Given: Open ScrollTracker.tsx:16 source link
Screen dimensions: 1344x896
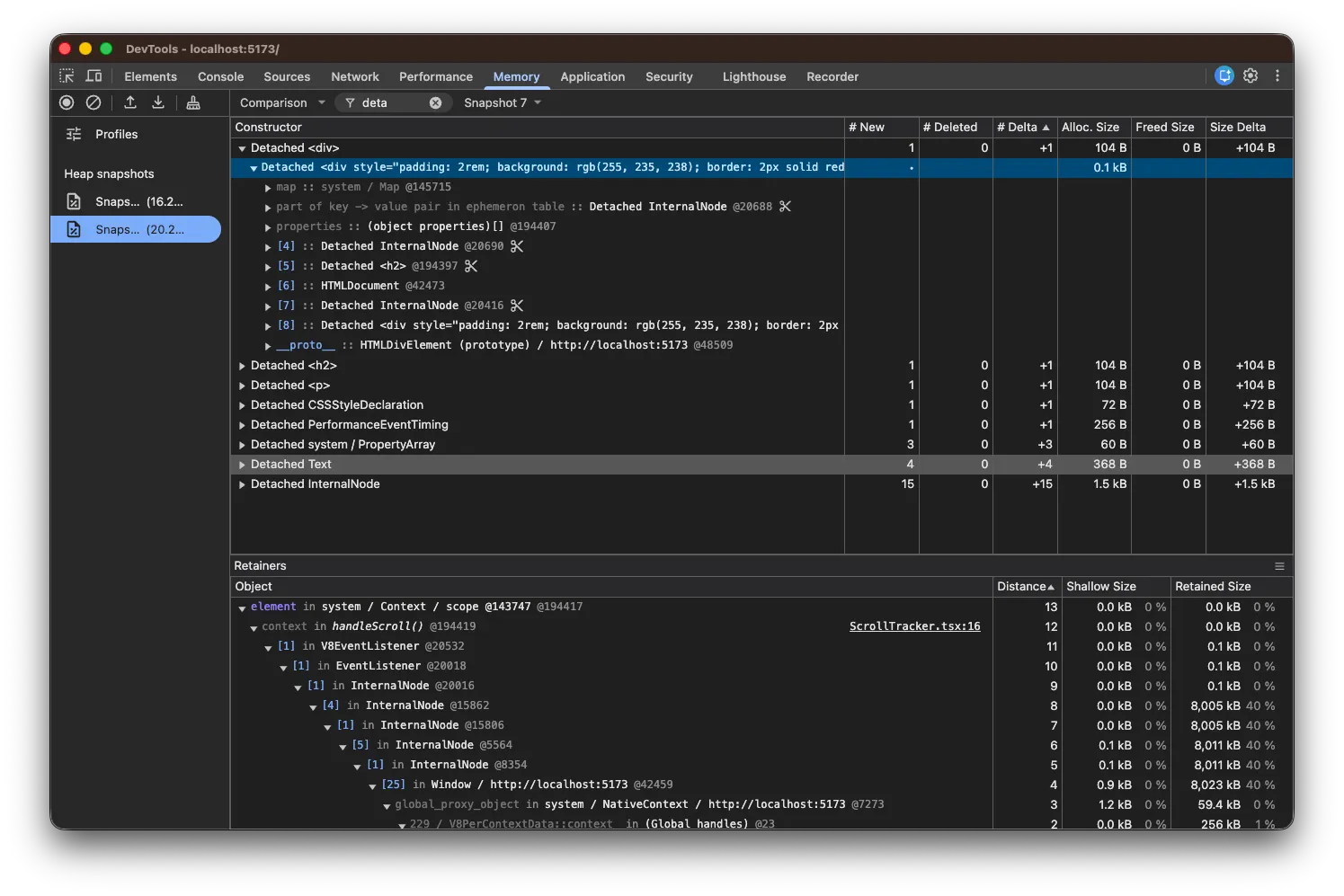Looking at the screenshot, I should [x=914, y=626].
